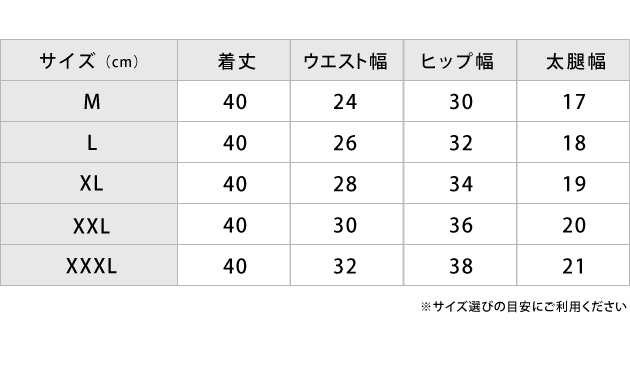Image resolution: width=630 pixels, height=387 pixels.
Task: Click the XL size row label
Action: 89,183
